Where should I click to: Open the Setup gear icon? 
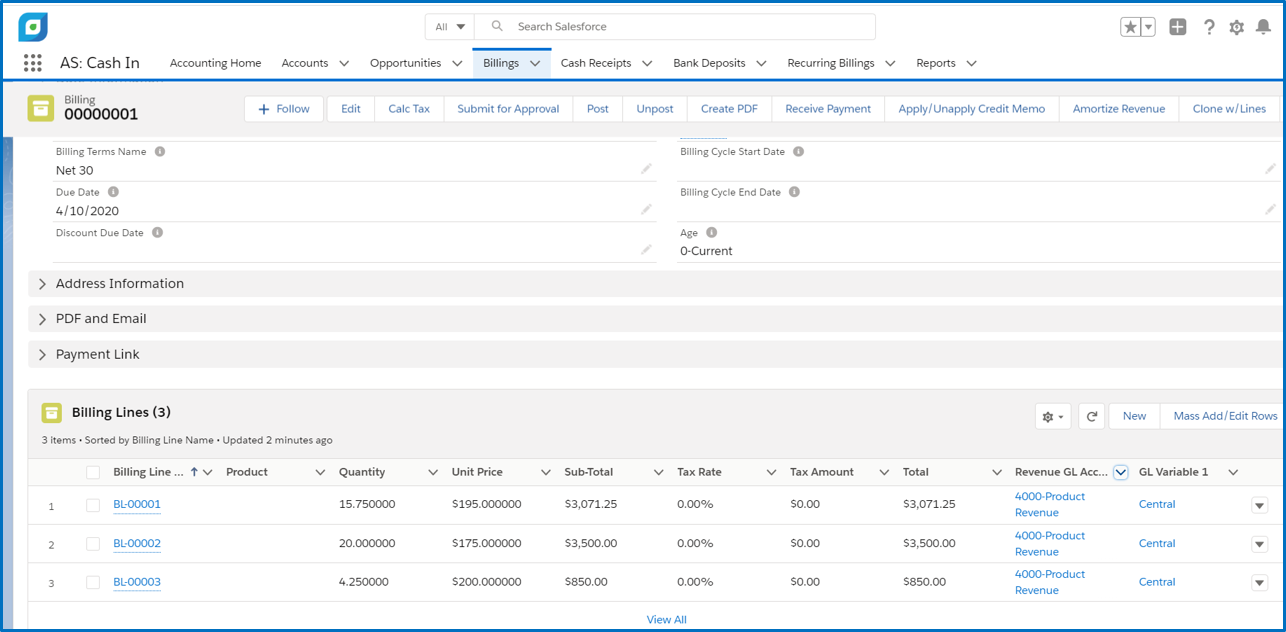1237,27
